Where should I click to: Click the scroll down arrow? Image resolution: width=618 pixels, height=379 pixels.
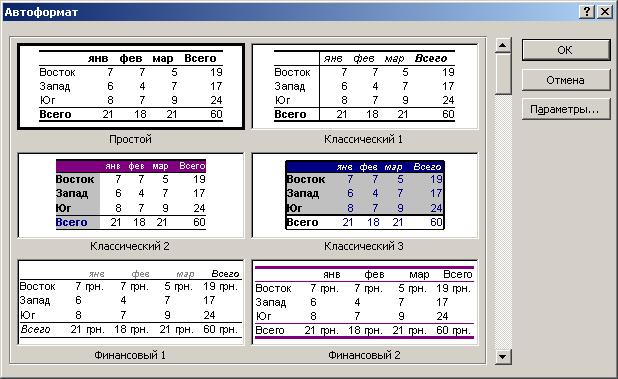pyautogui.click(x=503, y=357)
